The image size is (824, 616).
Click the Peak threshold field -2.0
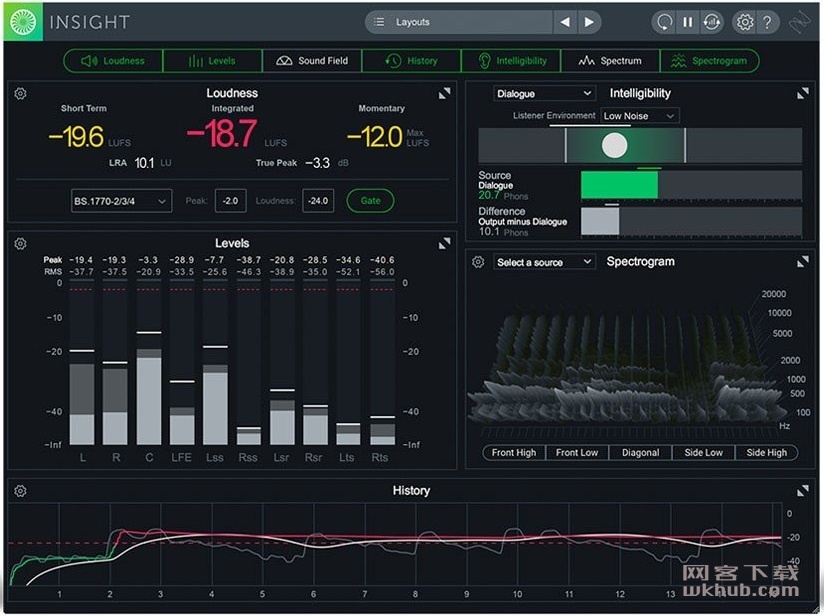[230, 201]
